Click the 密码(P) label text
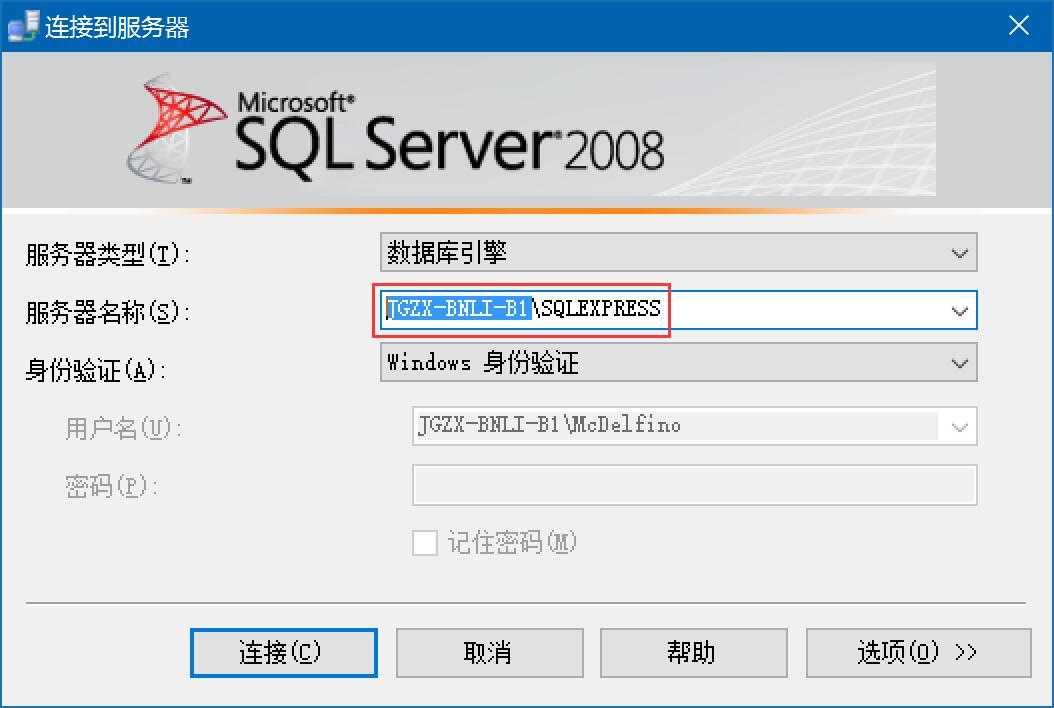Screen dimensions: 1054x708 (111, 485)
